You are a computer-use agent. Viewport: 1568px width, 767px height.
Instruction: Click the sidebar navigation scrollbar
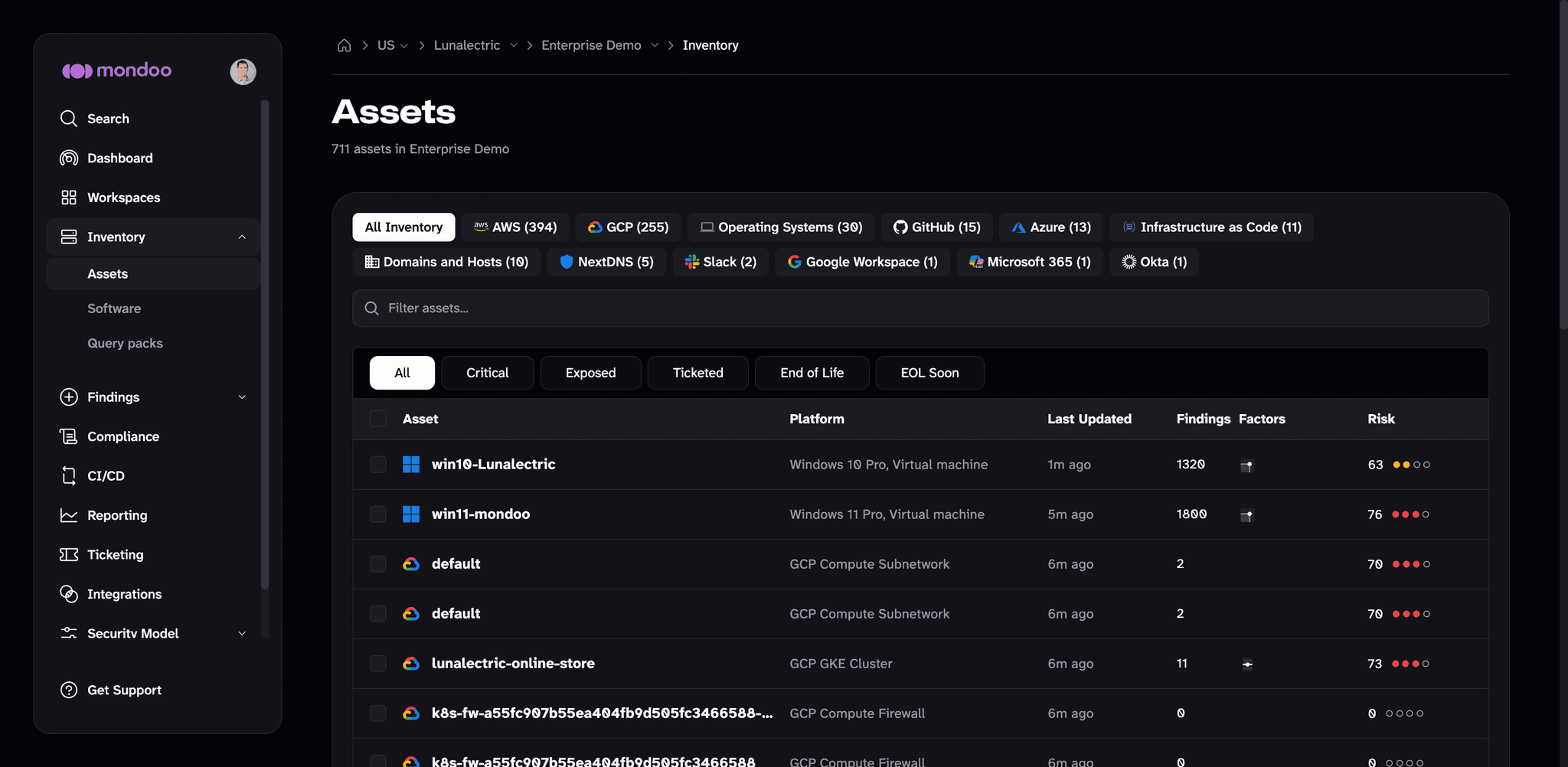tap(265, 344)
